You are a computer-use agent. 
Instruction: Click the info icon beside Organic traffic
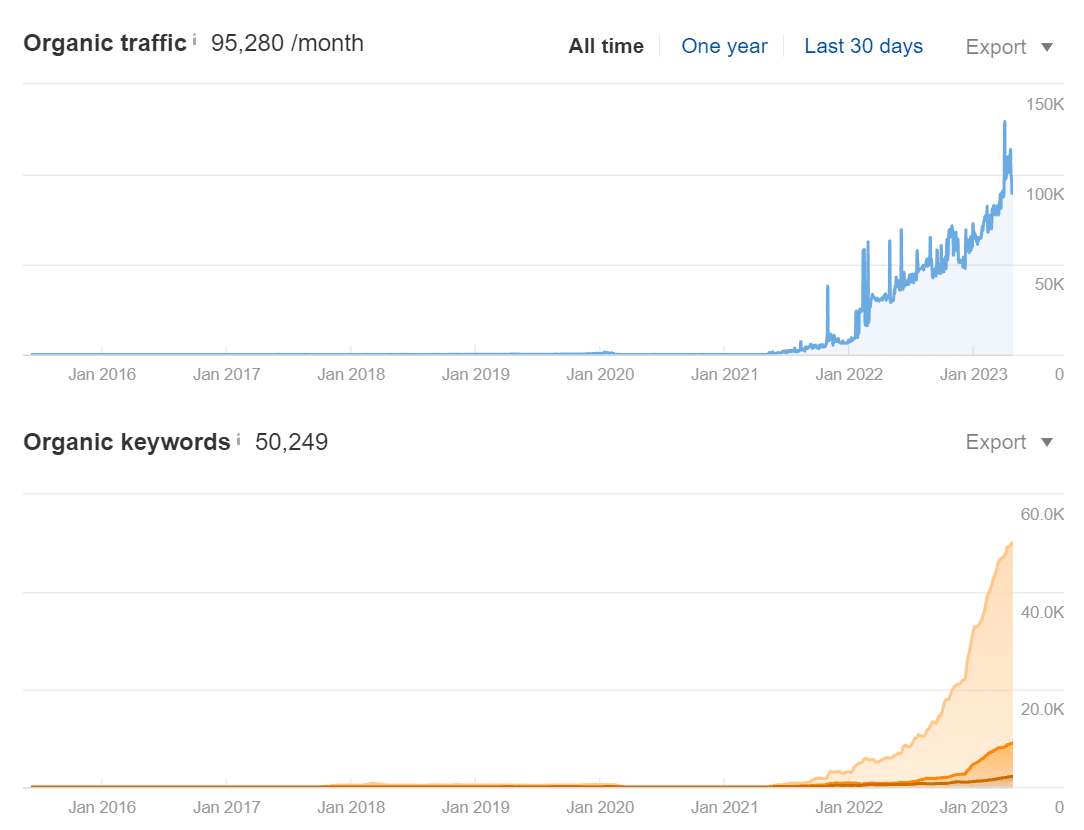195,40
